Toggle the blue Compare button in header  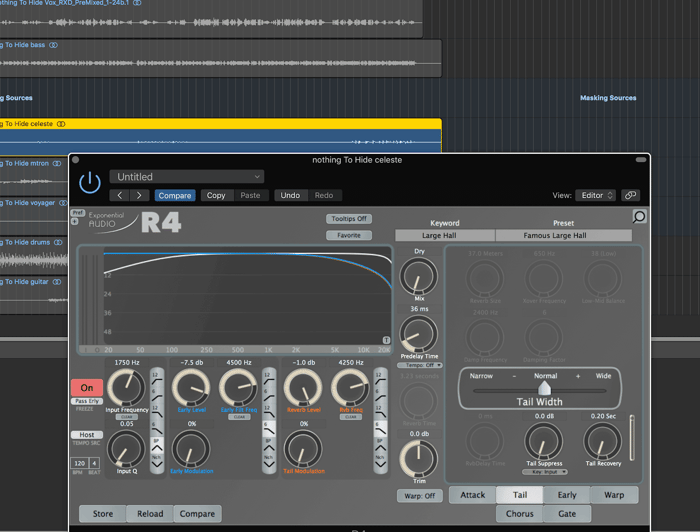[175, 195]
